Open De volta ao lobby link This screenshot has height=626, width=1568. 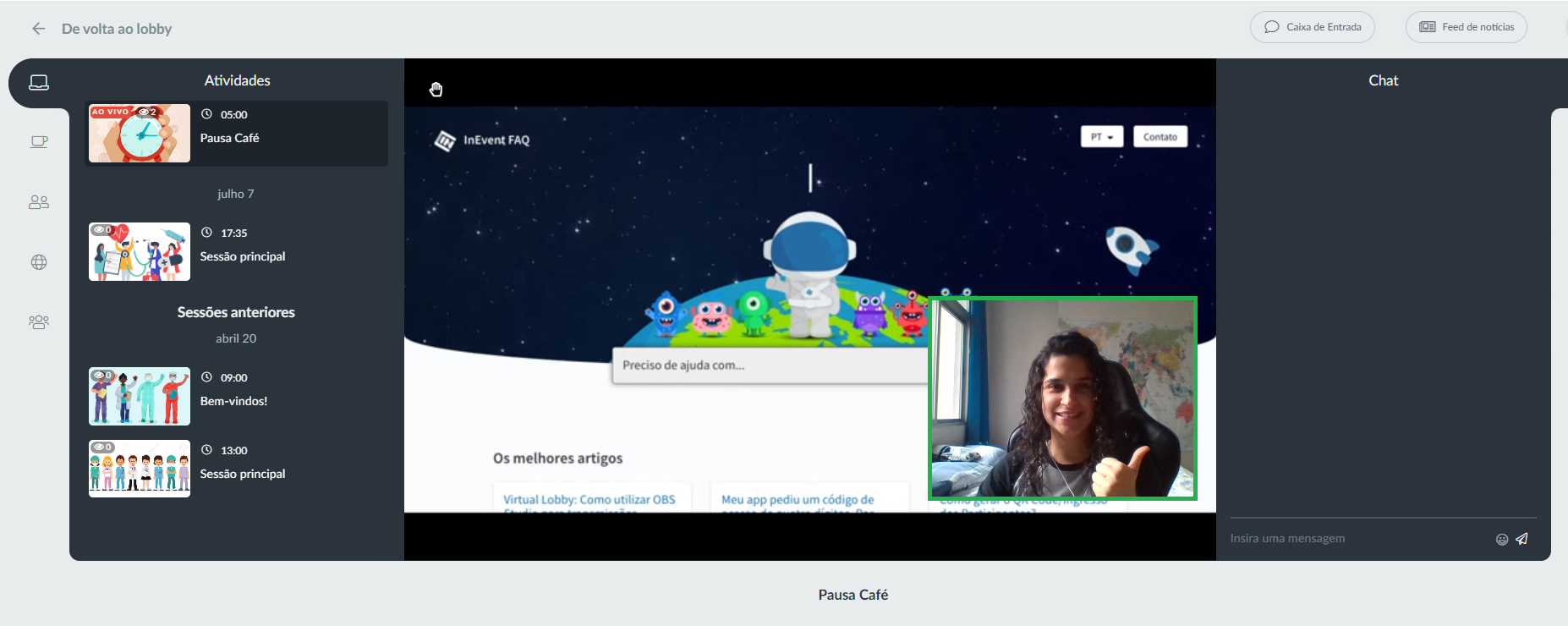click(x=117, y=29)
